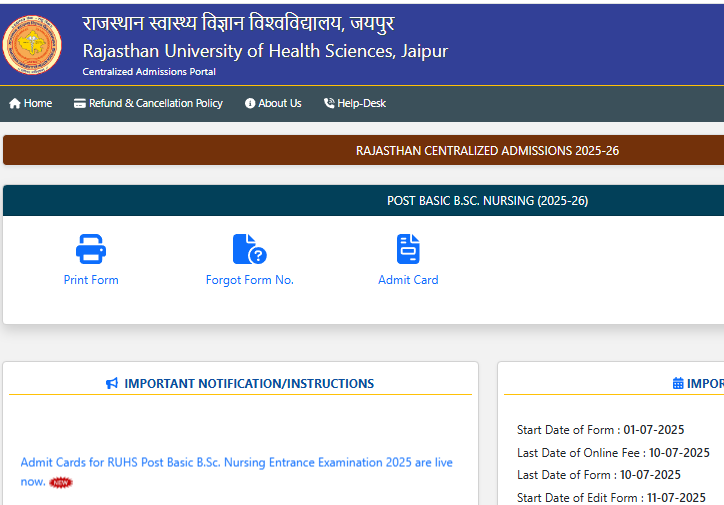
Task: Click the Refund policy card icon
Action: click(79, 103)
